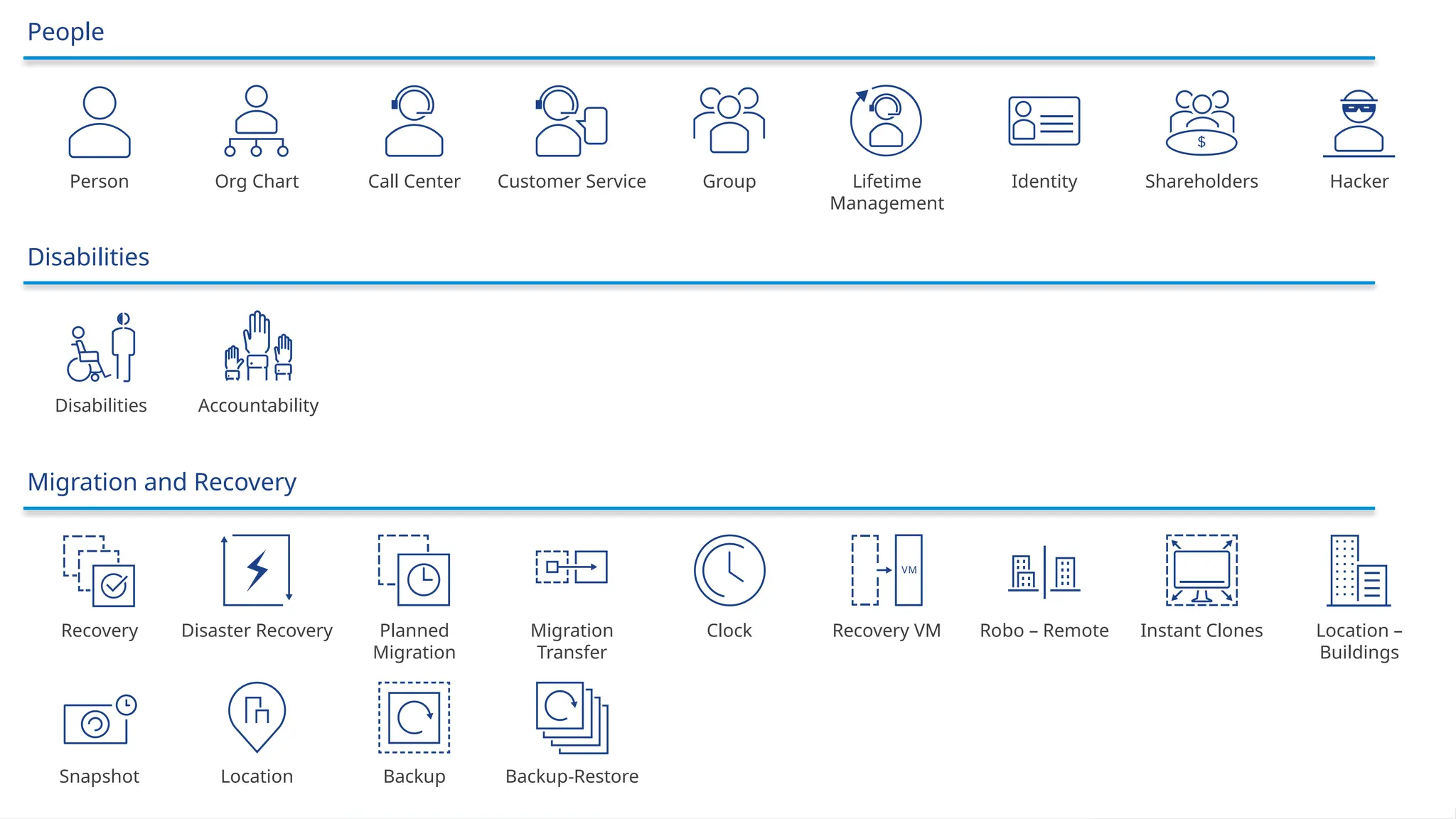
Task: Click the Hacker icon
Action: coord(1359,122)
